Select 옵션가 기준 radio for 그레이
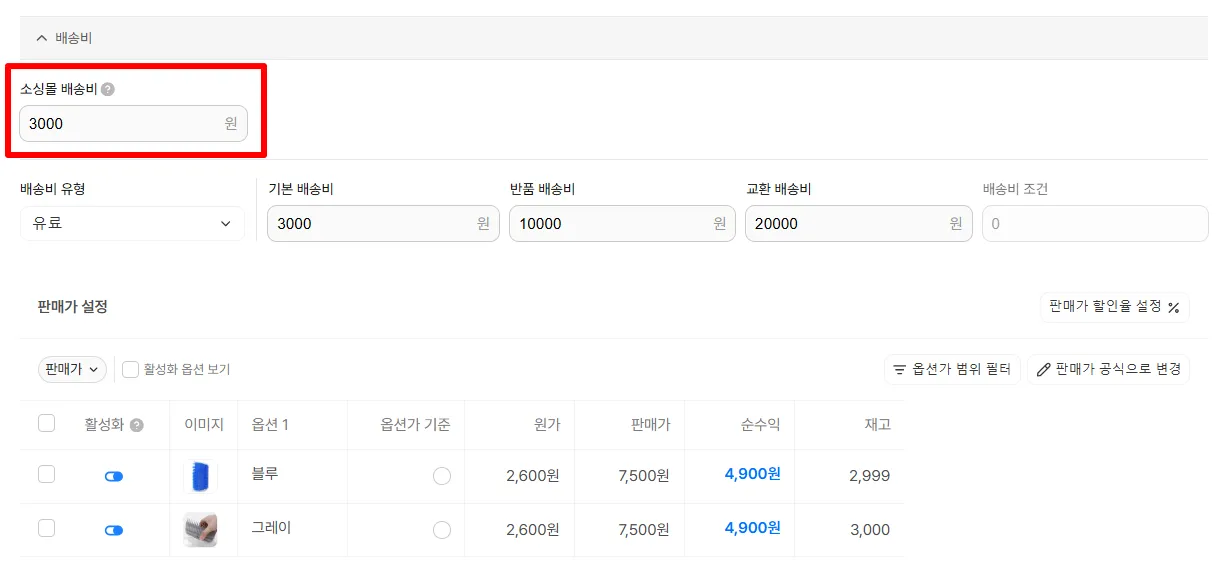The image size is (1220, 588). (442, 530)
